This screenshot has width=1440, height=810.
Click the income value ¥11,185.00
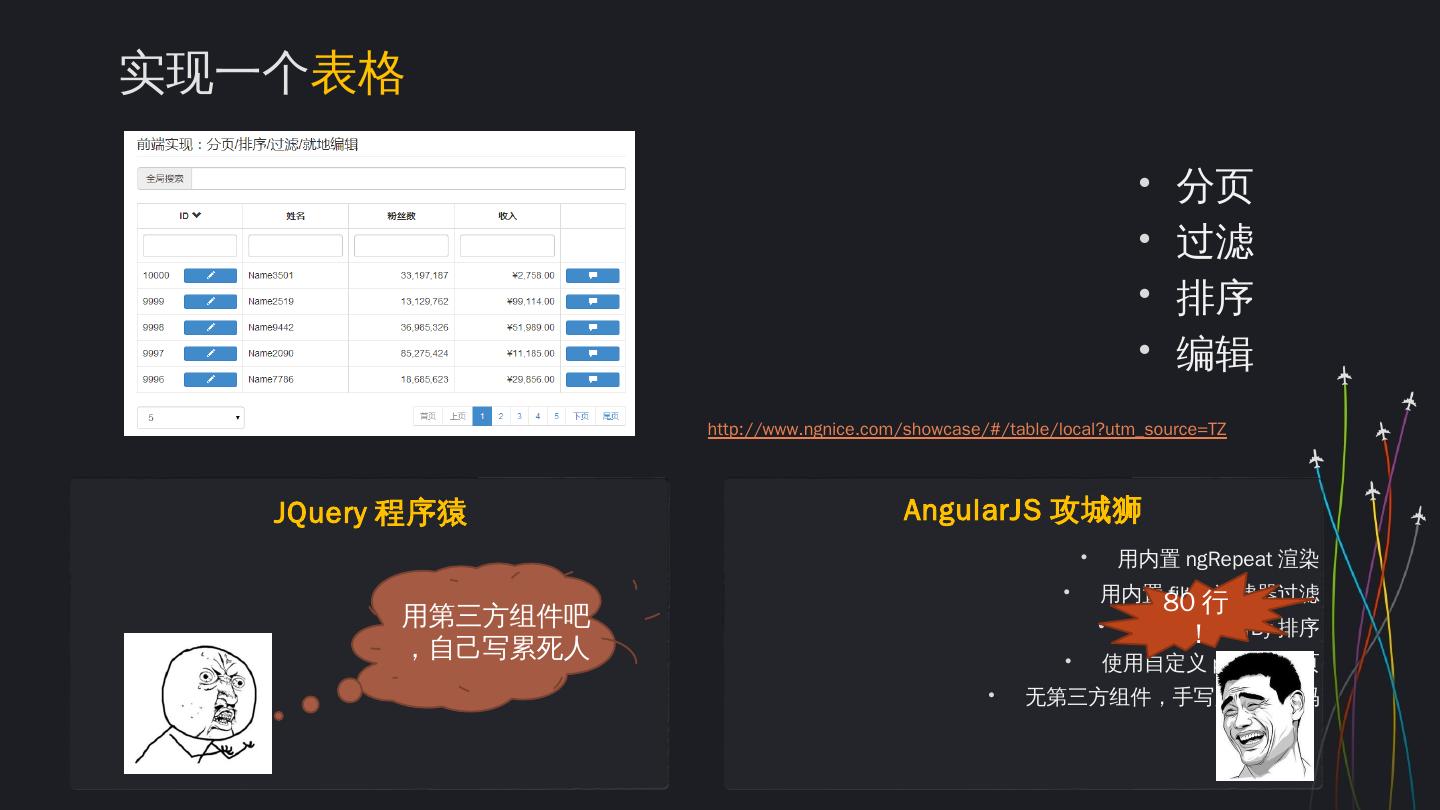[x=530, y=354]
